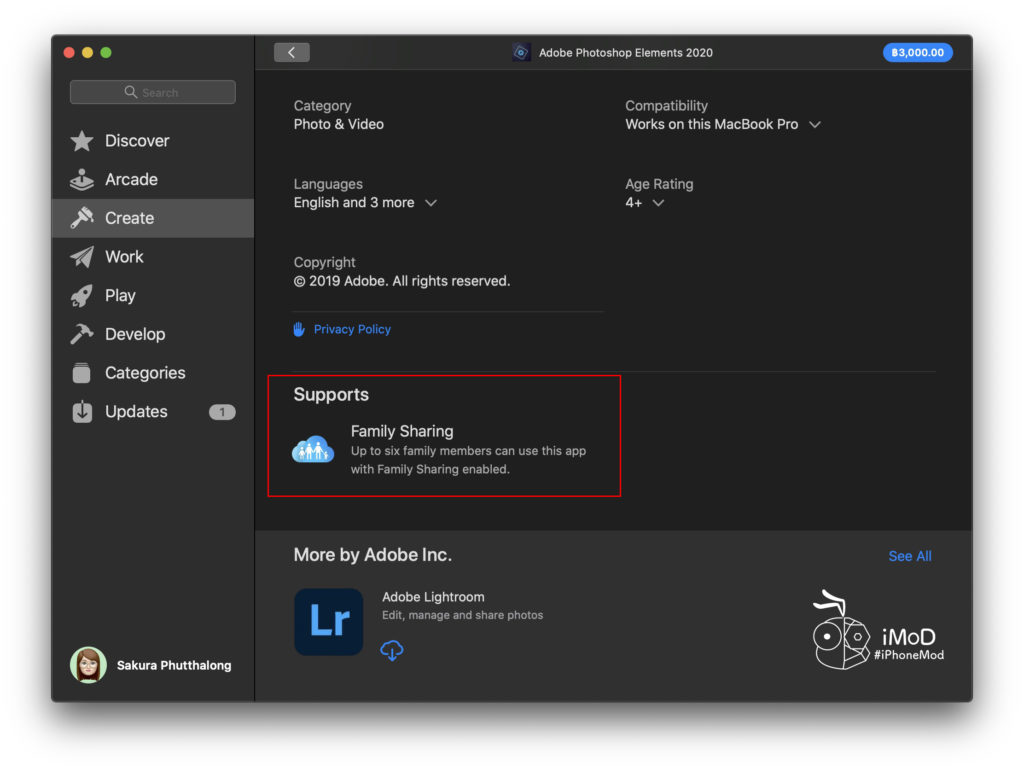Expand the Compatibility details chevron
Viewport: 1024px width, 770px height.
pos(815,125)
